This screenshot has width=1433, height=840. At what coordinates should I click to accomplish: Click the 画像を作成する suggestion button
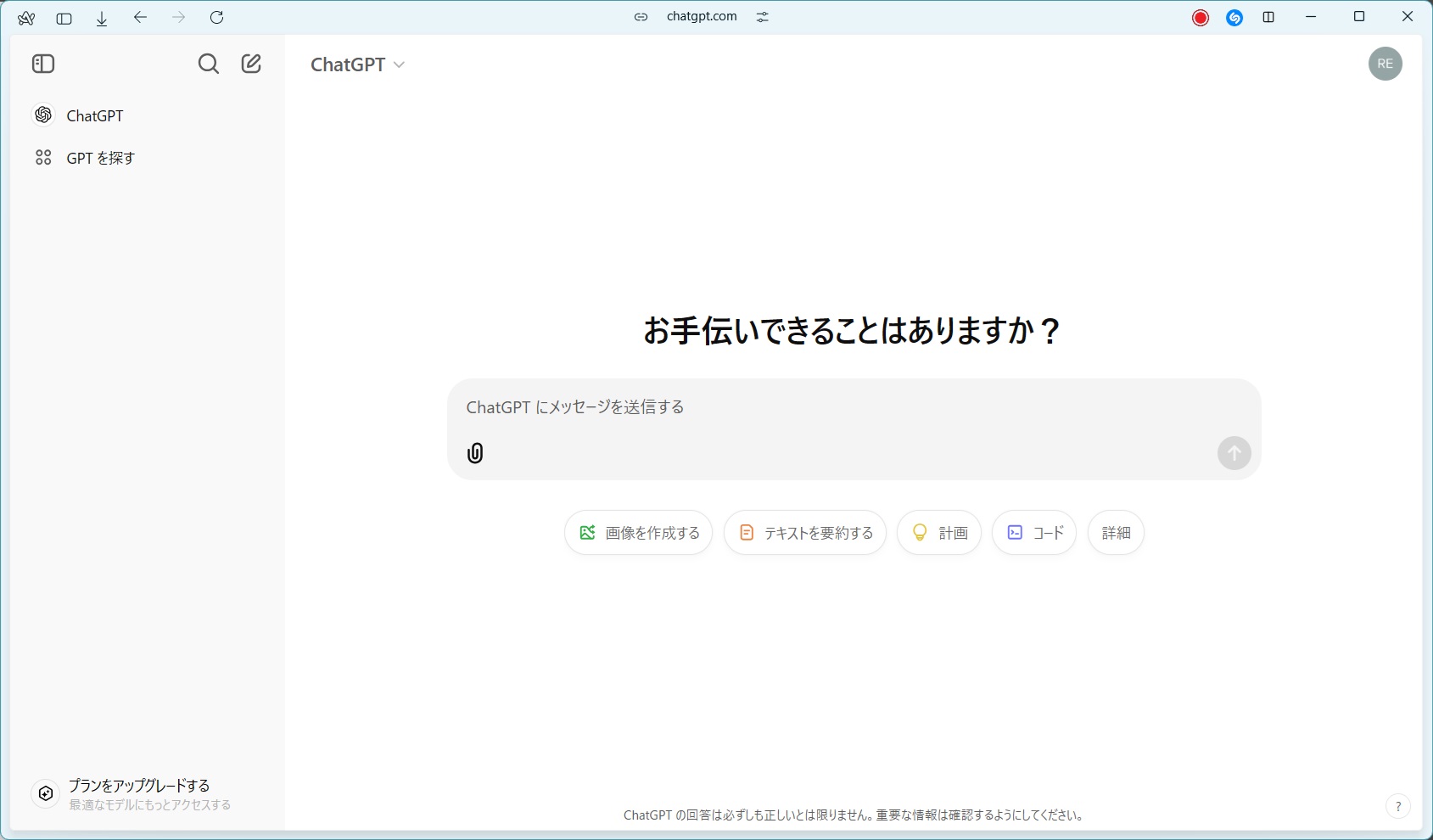639,533
